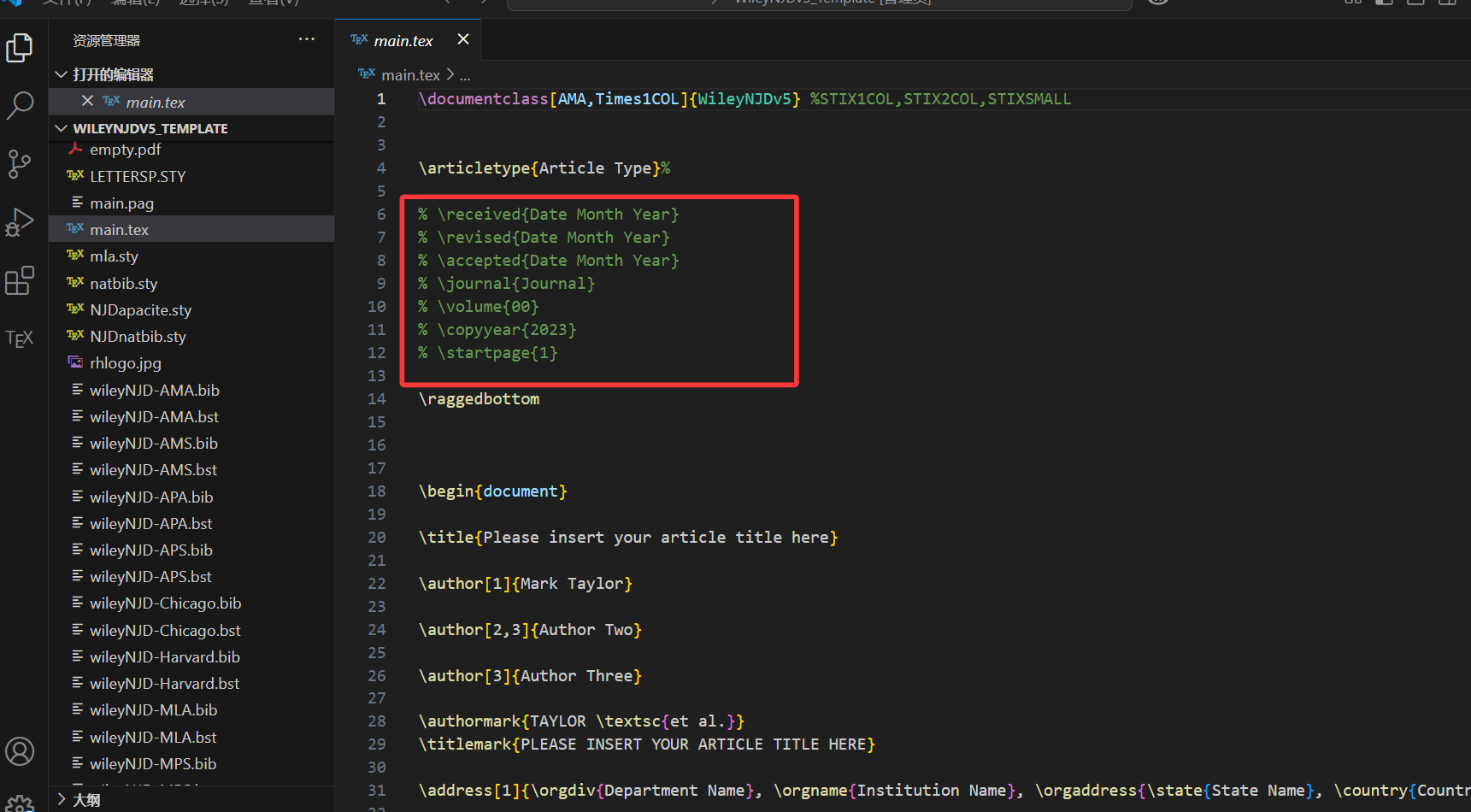The height and width of the screenshot is (812, 1471).
Task: Open NJDapacite.sty in the file tree
Action: click(x=191, y=309)
